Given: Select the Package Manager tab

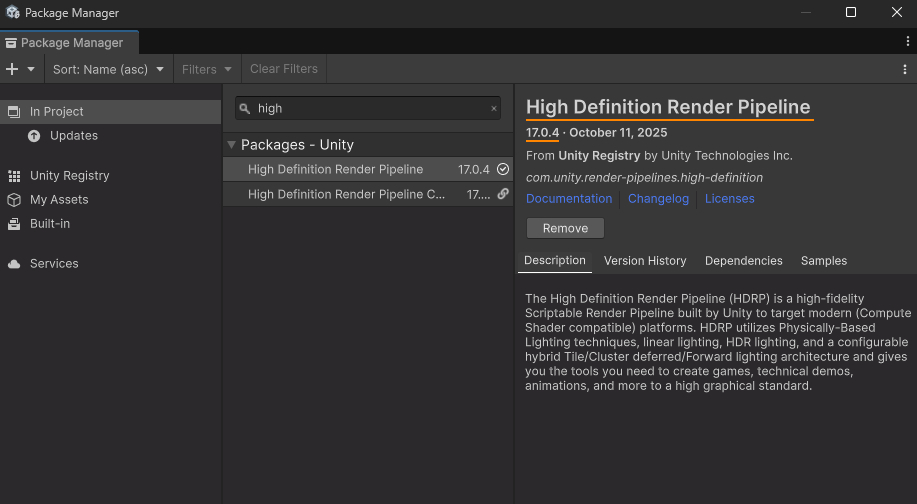Looking at the screenshot, I should [x=69, y=43].
